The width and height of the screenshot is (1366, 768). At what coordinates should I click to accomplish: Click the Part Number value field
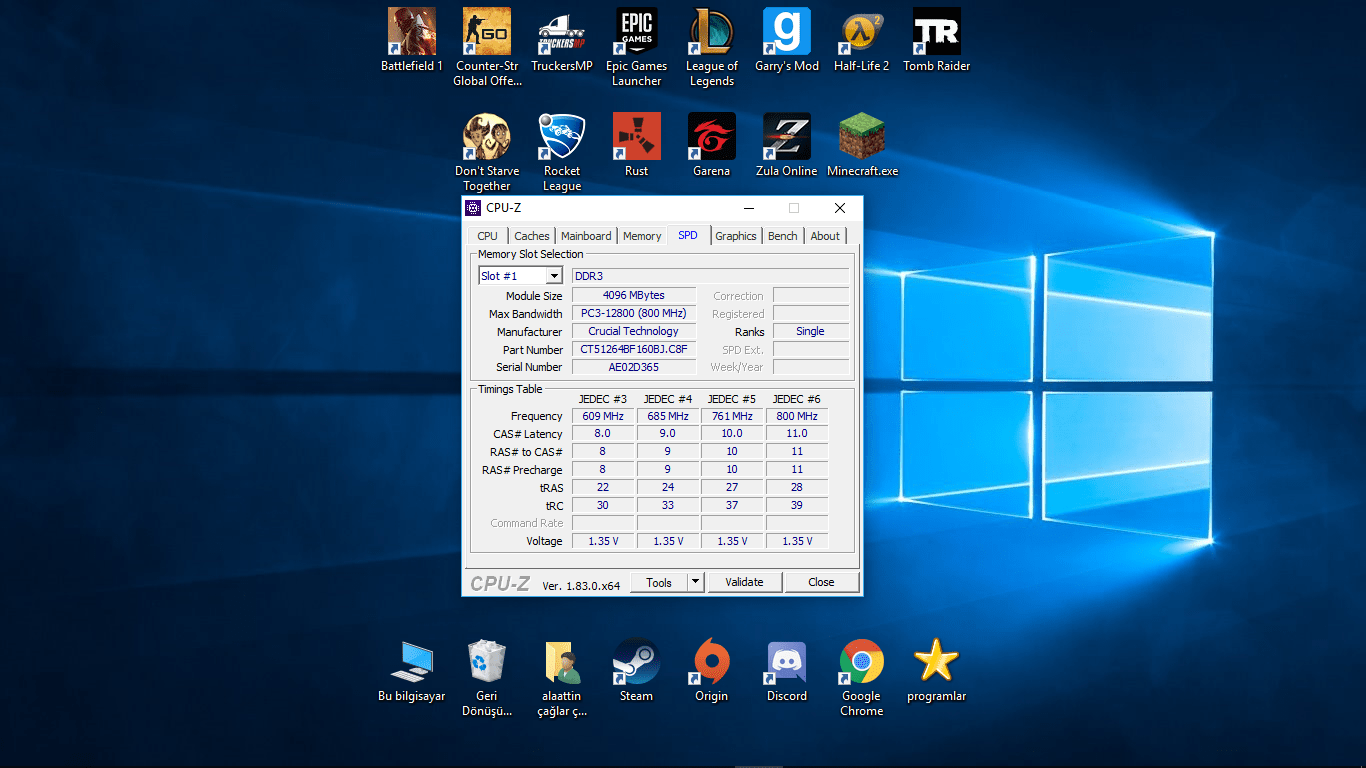pyautogui.click(x=634, y=350)
